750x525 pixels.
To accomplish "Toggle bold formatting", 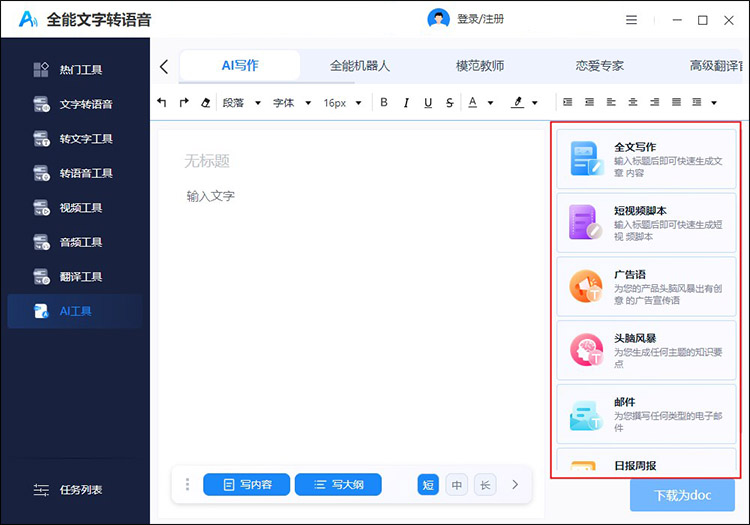I will tap(384, 102).
